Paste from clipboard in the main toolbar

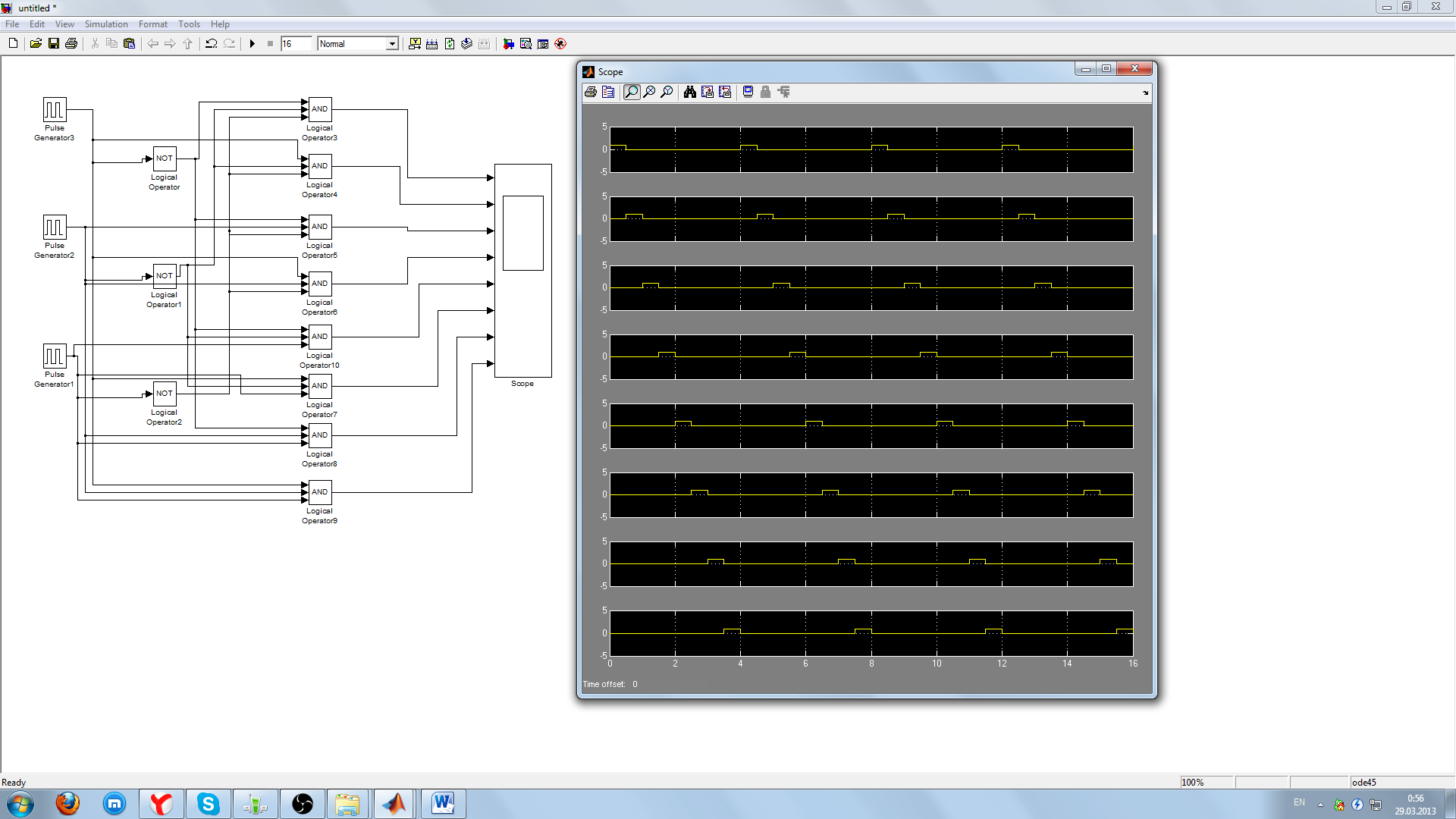[x=129, y=44]
